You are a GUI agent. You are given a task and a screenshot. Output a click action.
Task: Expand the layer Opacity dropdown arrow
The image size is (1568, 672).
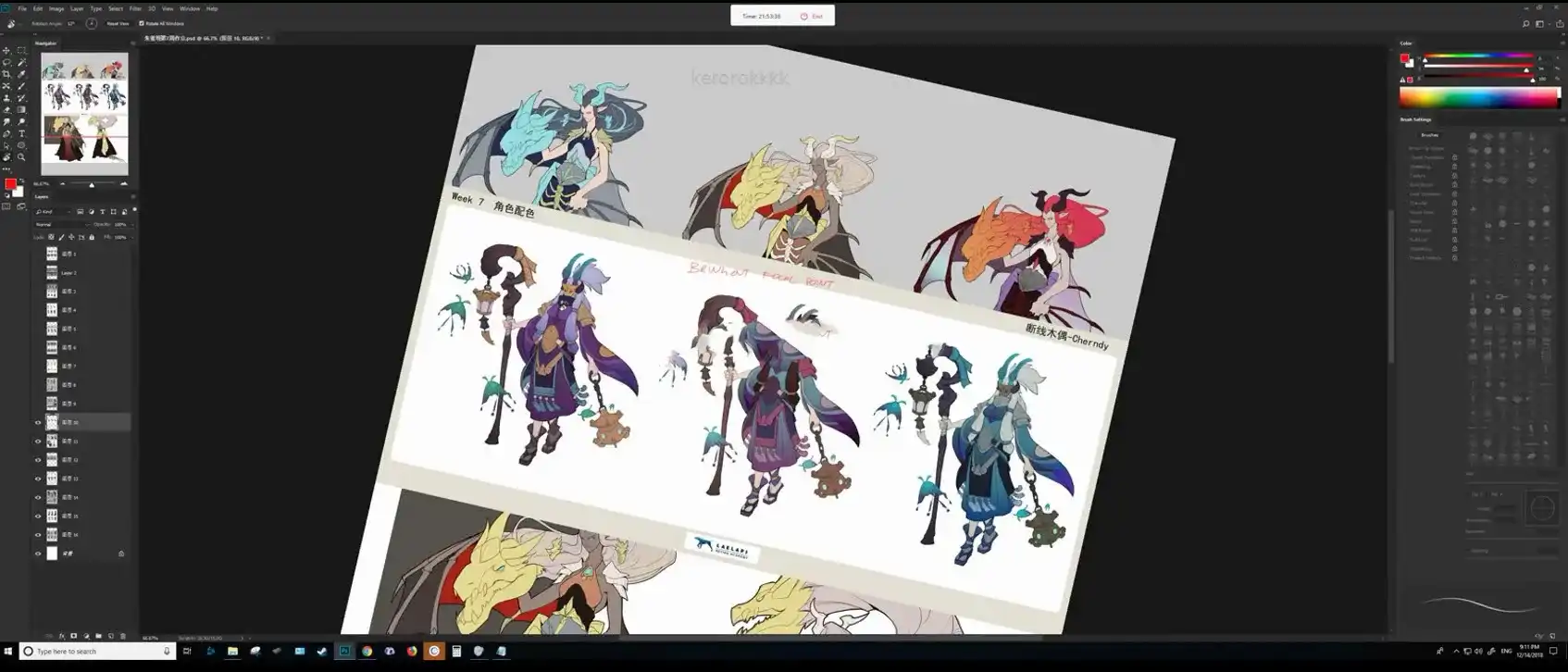pos(131,225)
